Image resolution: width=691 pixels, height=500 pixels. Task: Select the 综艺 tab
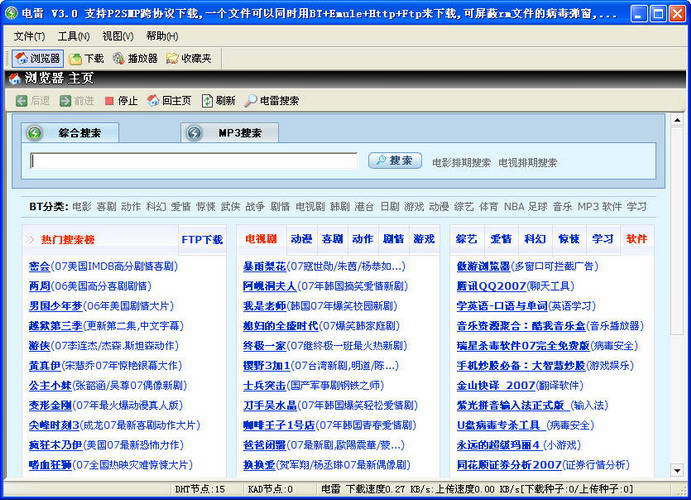tap(467, 239)
